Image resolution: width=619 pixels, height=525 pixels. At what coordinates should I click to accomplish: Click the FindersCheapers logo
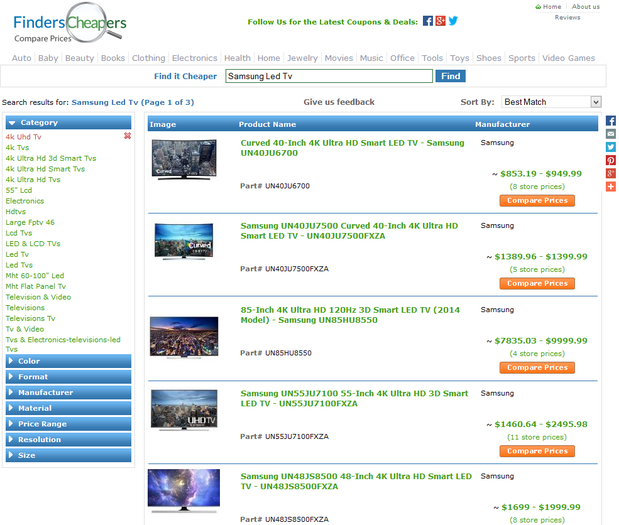tap(70, 24)
